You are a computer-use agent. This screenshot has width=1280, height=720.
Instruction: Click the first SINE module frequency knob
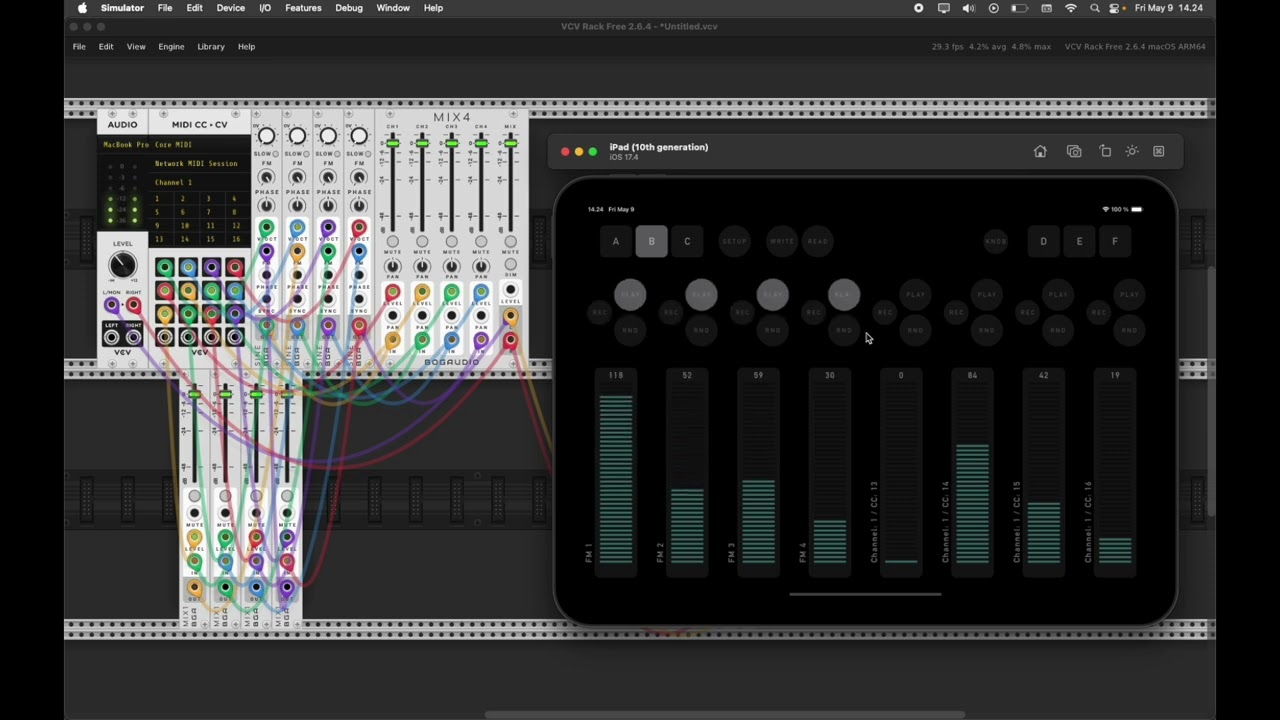[x=266, y=136]
